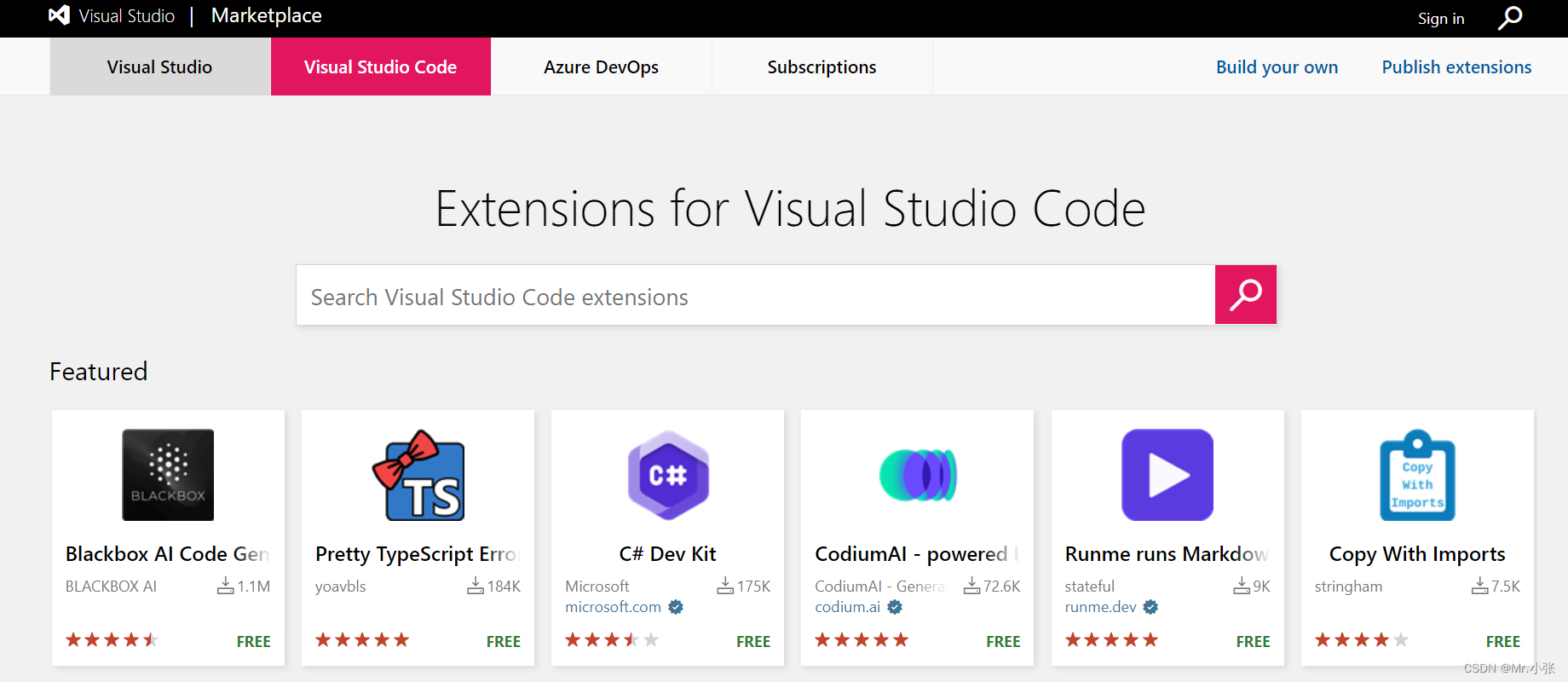Click the Blackbox AI star rating

[x=112, y=639]
